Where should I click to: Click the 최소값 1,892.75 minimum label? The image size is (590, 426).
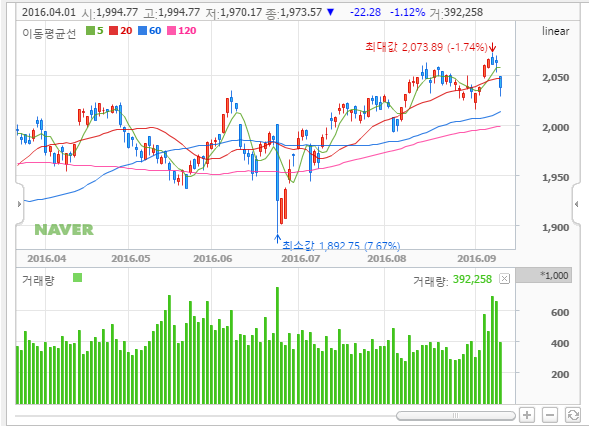(x=341, y=245)
